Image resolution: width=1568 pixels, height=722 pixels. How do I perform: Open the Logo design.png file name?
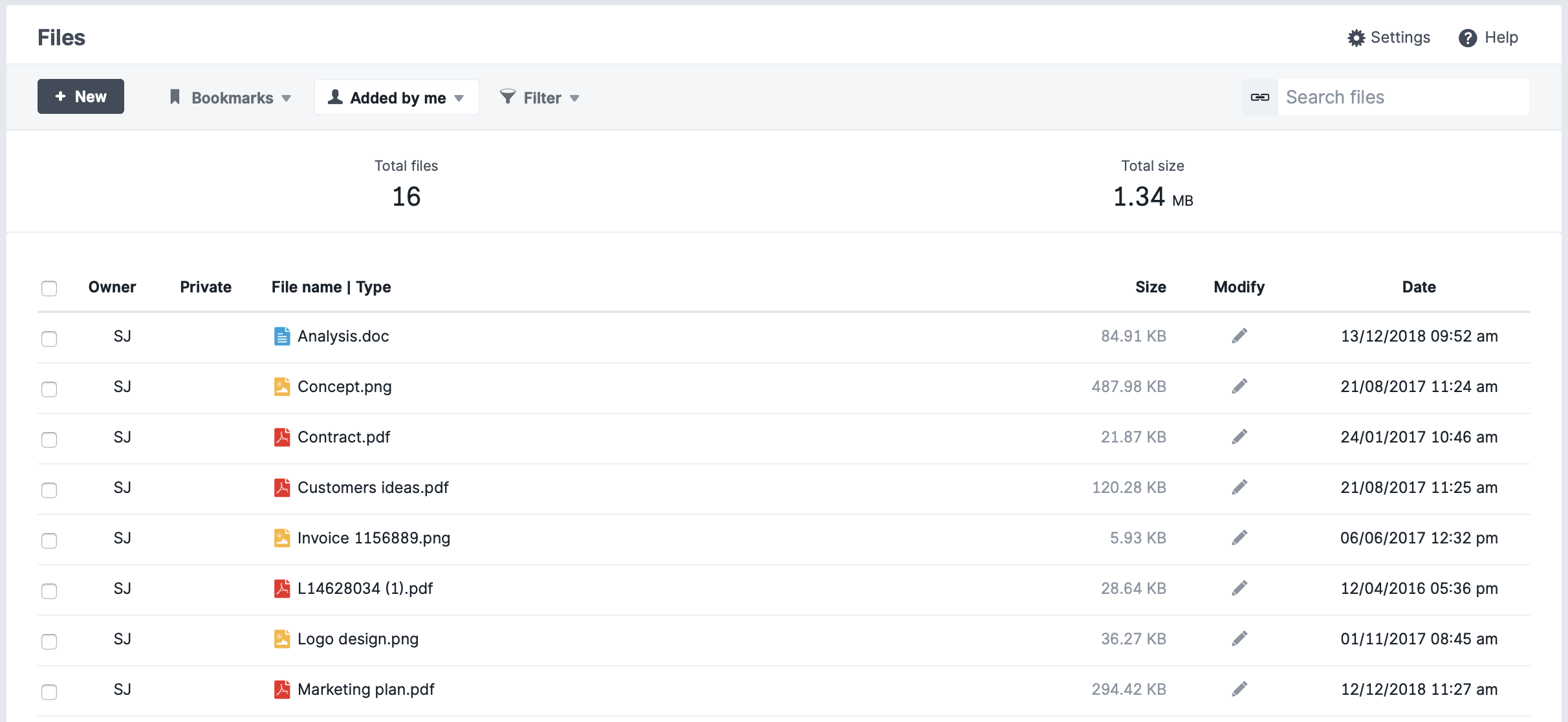tap(358, 639)
